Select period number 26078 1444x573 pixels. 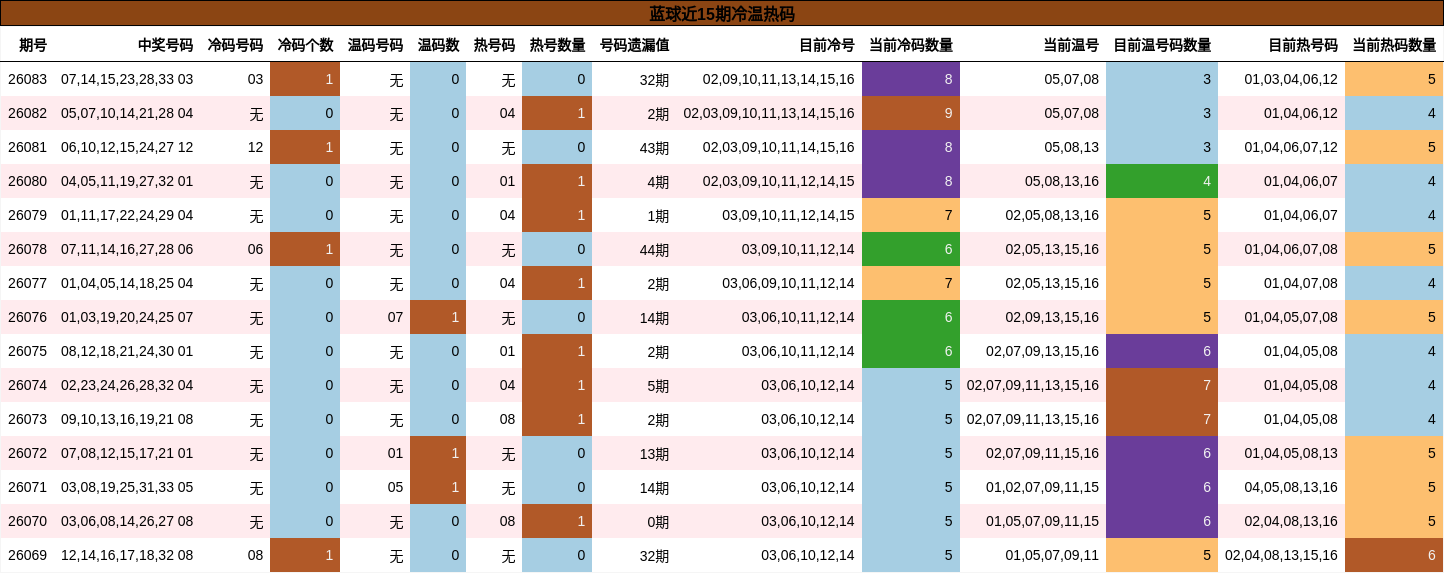point(27,249)
